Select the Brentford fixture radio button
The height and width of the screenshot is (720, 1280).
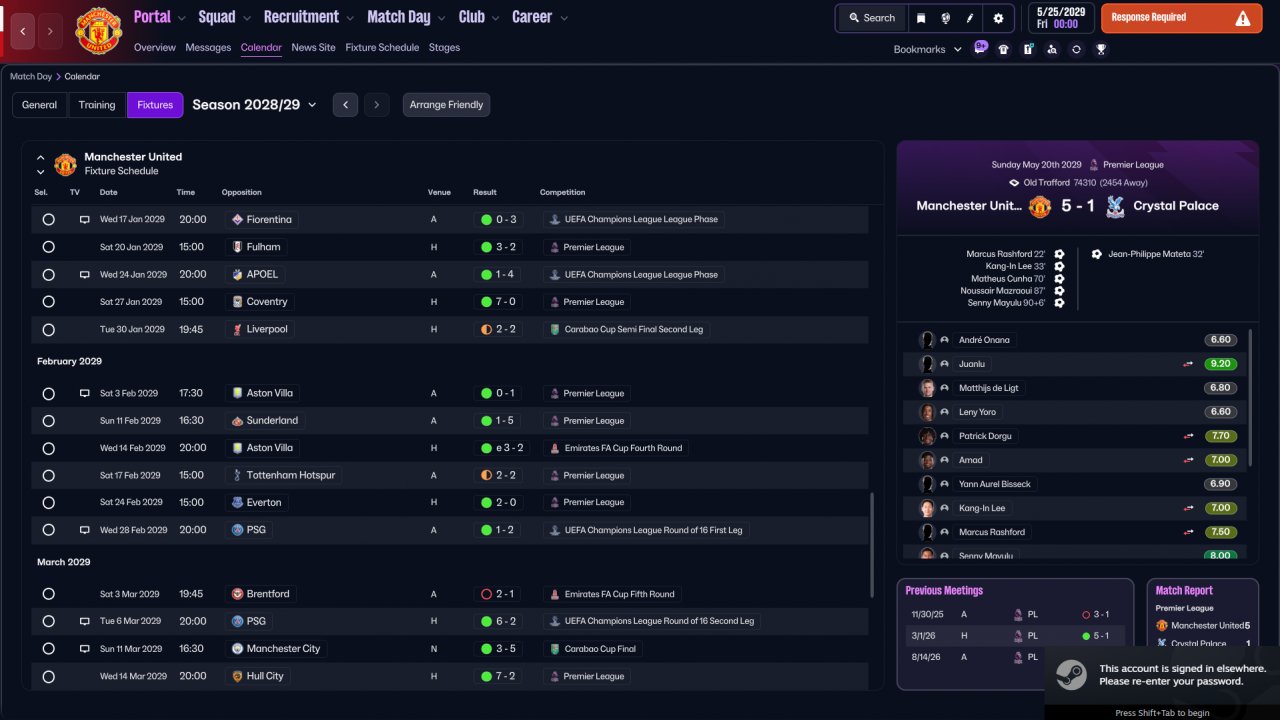[x=48, y=594]
